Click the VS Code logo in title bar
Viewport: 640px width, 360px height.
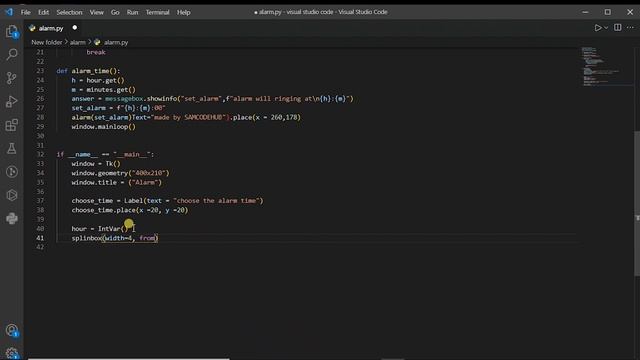point(9,12)
